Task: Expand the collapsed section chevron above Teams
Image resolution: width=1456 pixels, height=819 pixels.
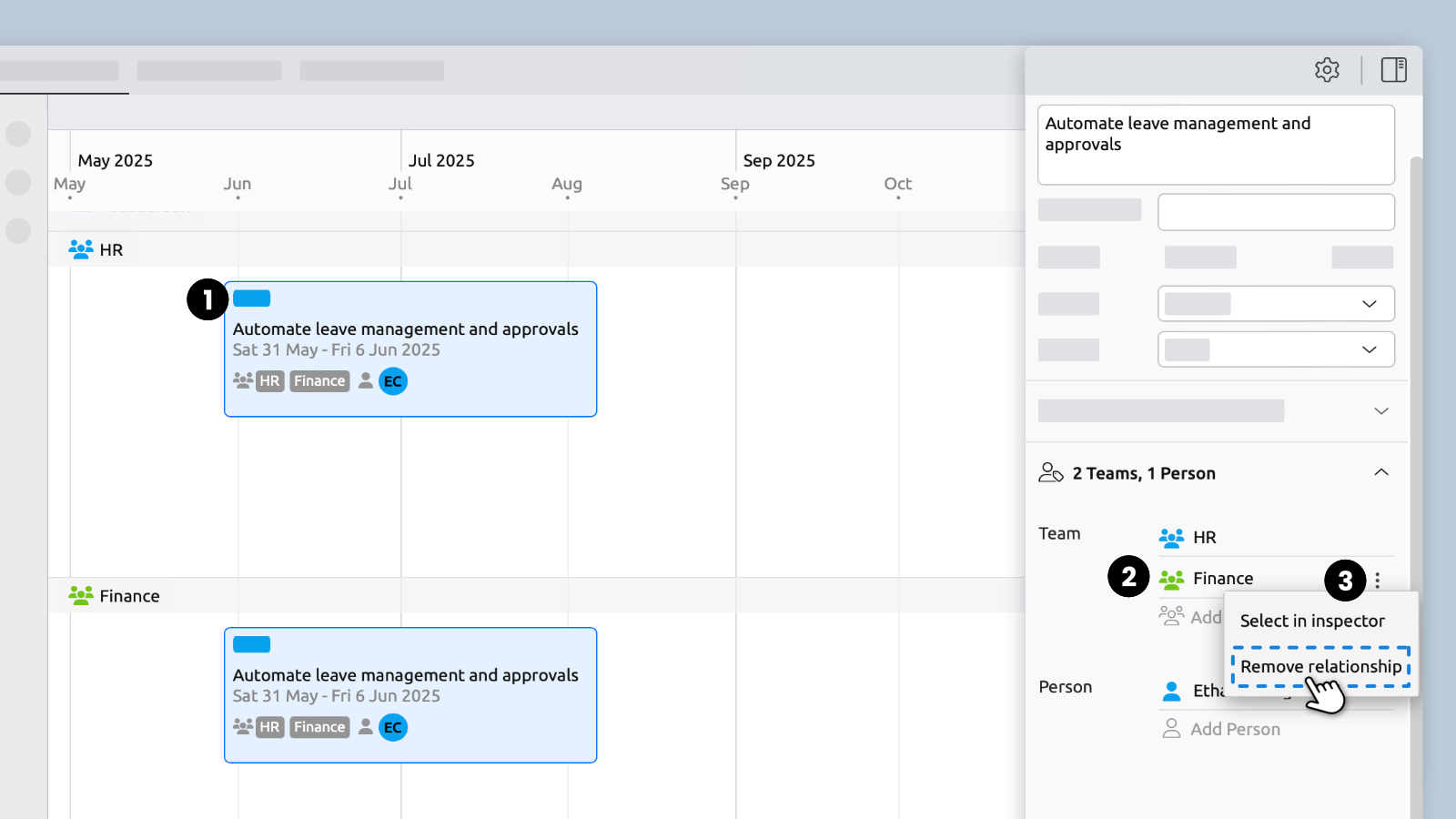Action: (x=1380, y=411)
